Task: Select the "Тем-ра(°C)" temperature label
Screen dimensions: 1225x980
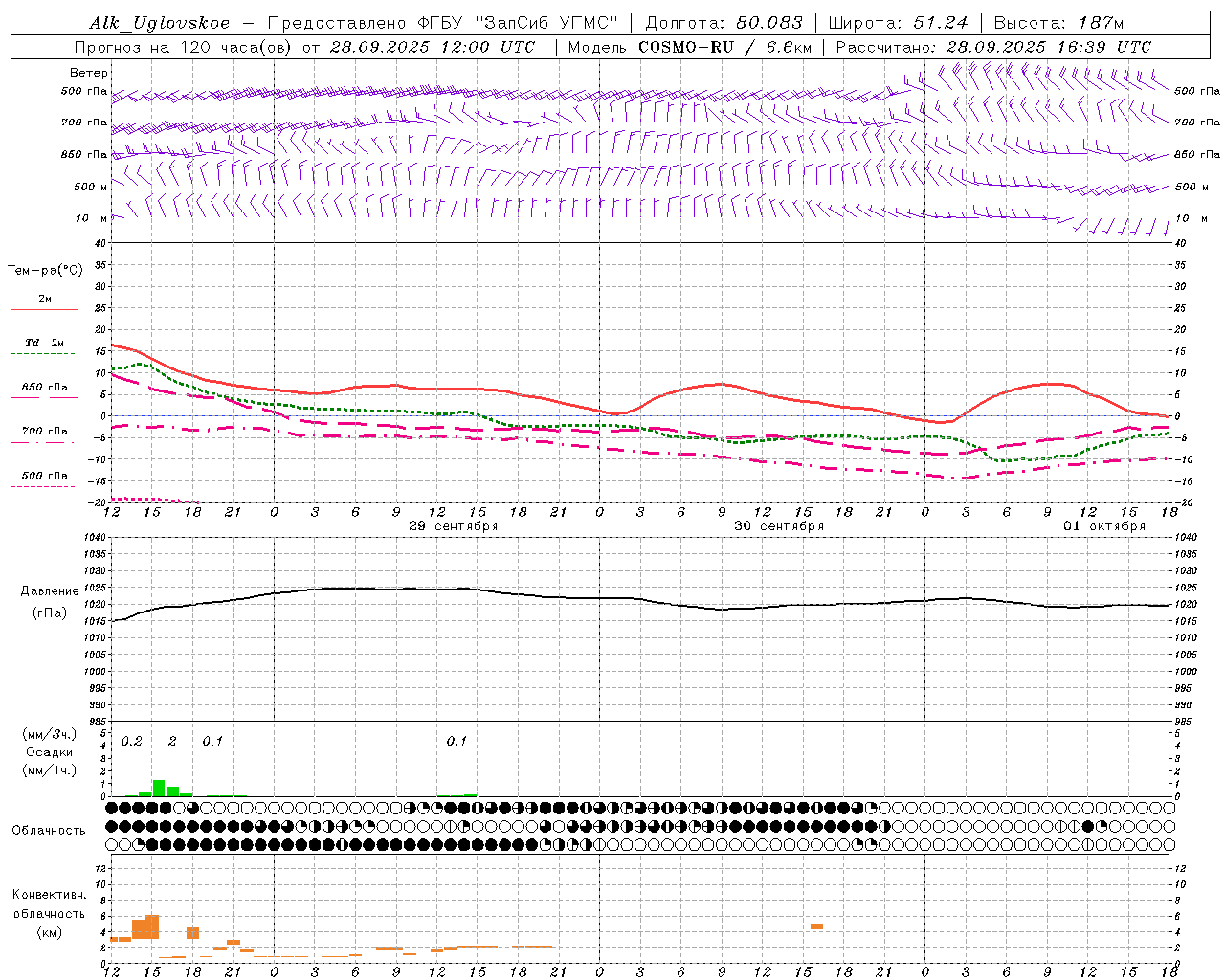Action: (45, 271)
